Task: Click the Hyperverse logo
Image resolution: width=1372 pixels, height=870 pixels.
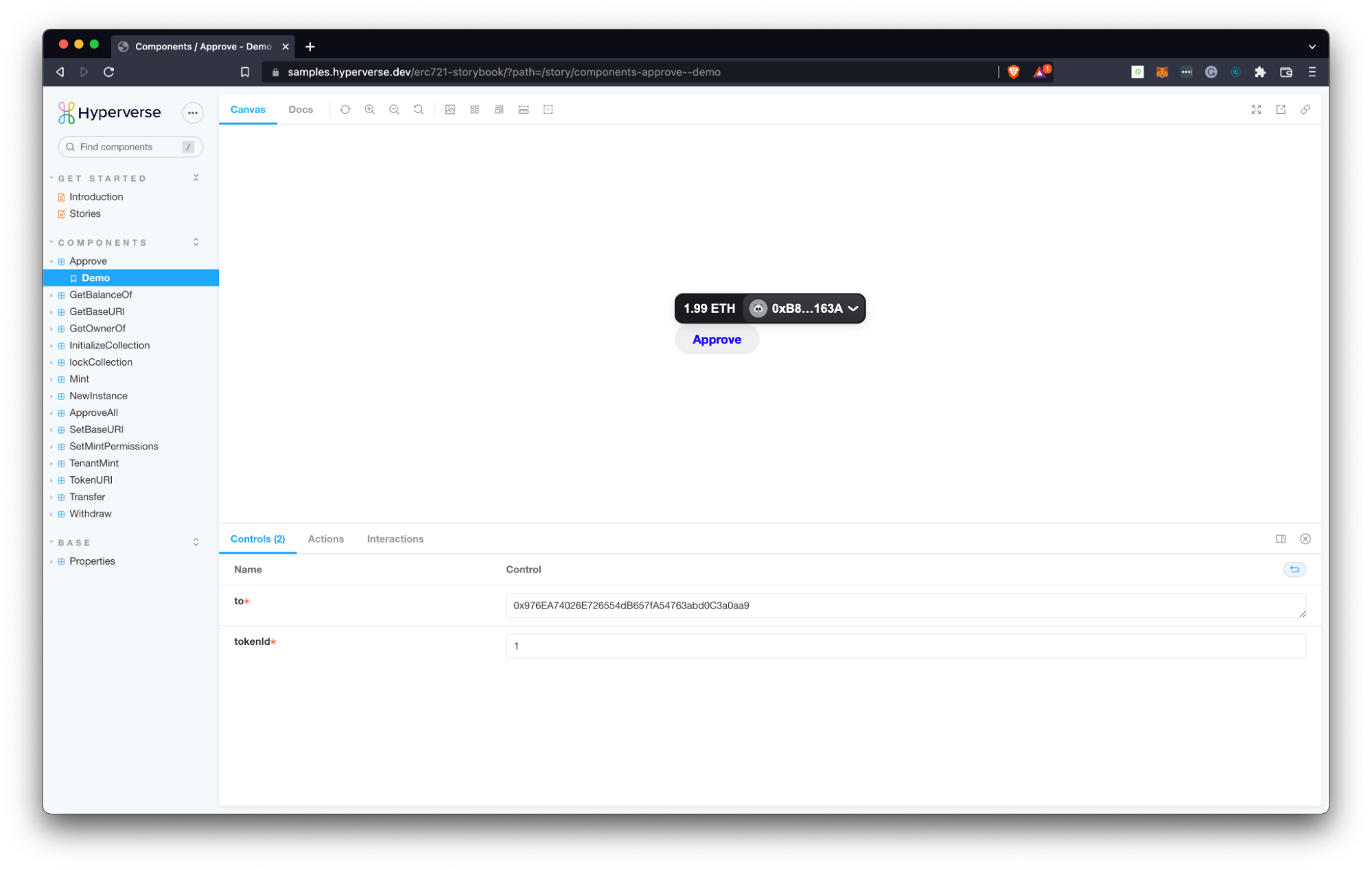Action: (110, 113)
